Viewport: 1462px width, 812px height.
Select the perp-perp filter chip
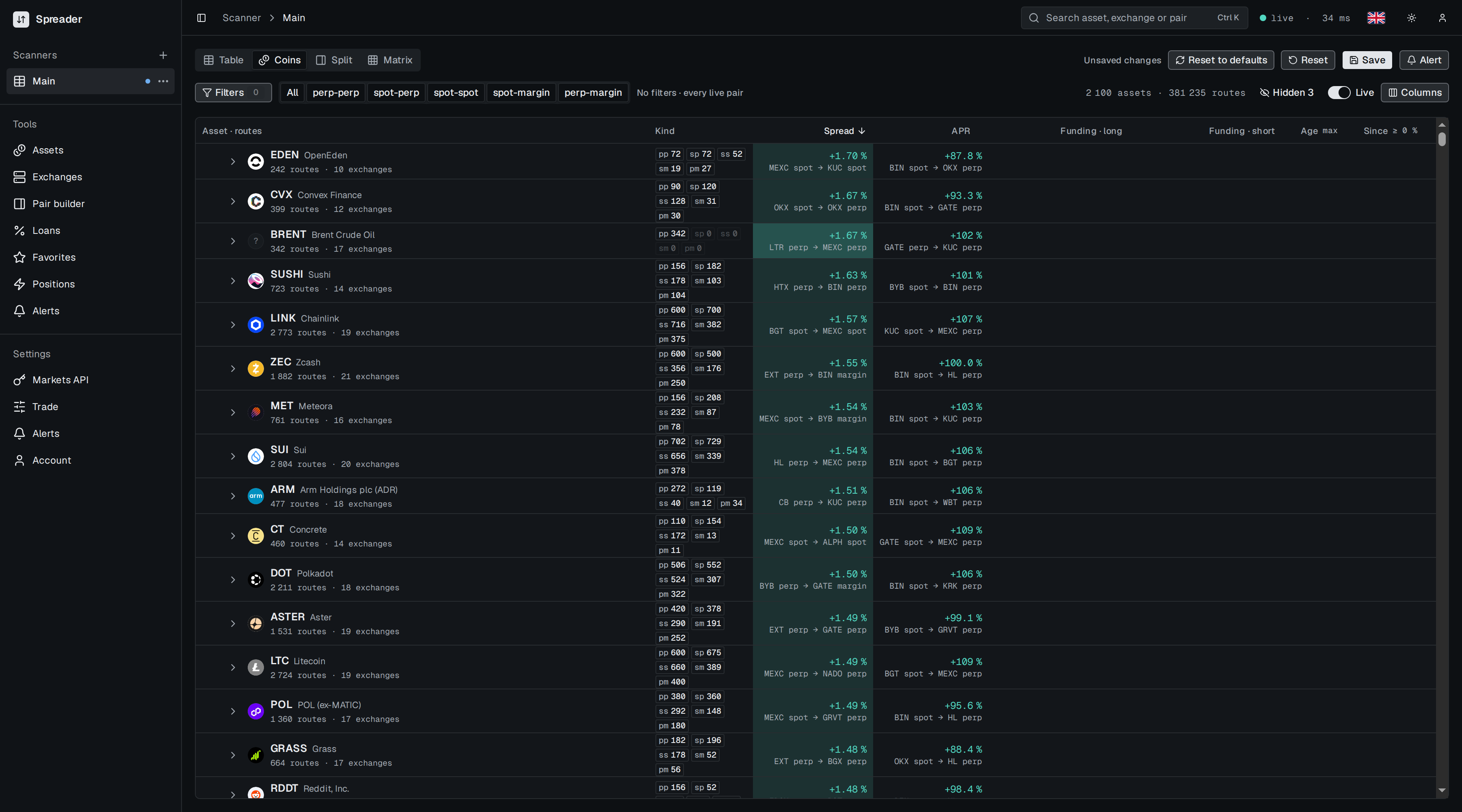coord(335,93)
